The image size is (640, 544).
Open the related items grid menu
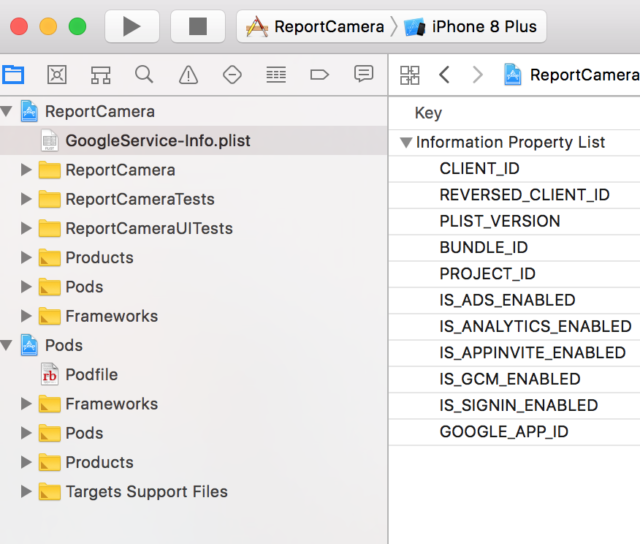coord(409,75)
